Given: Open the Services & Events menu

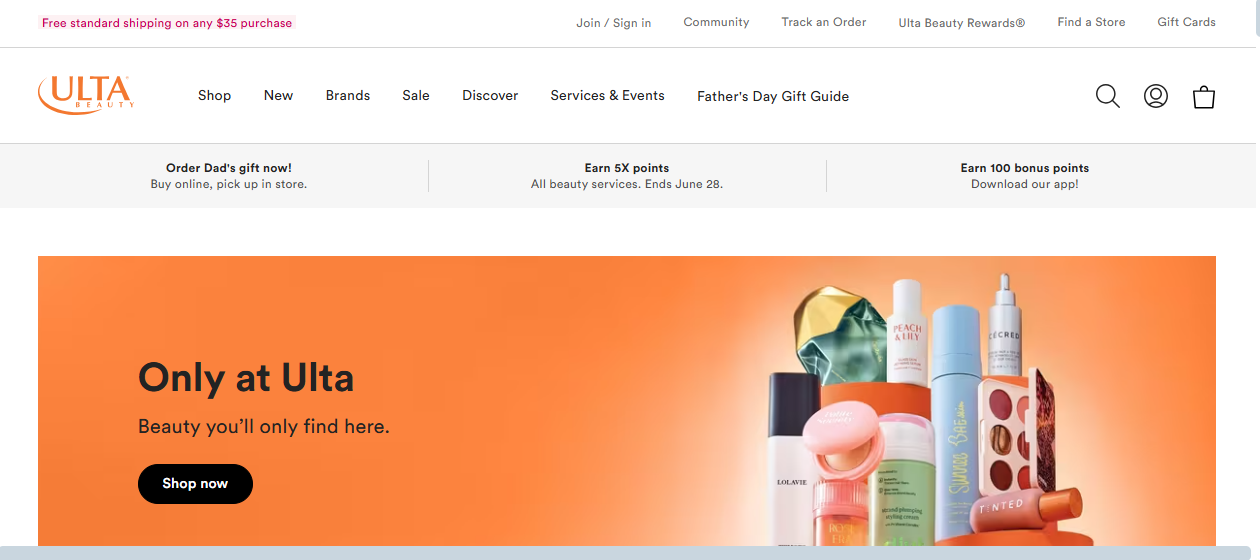Looking at the screenshot, I should (x=607, y=96).
